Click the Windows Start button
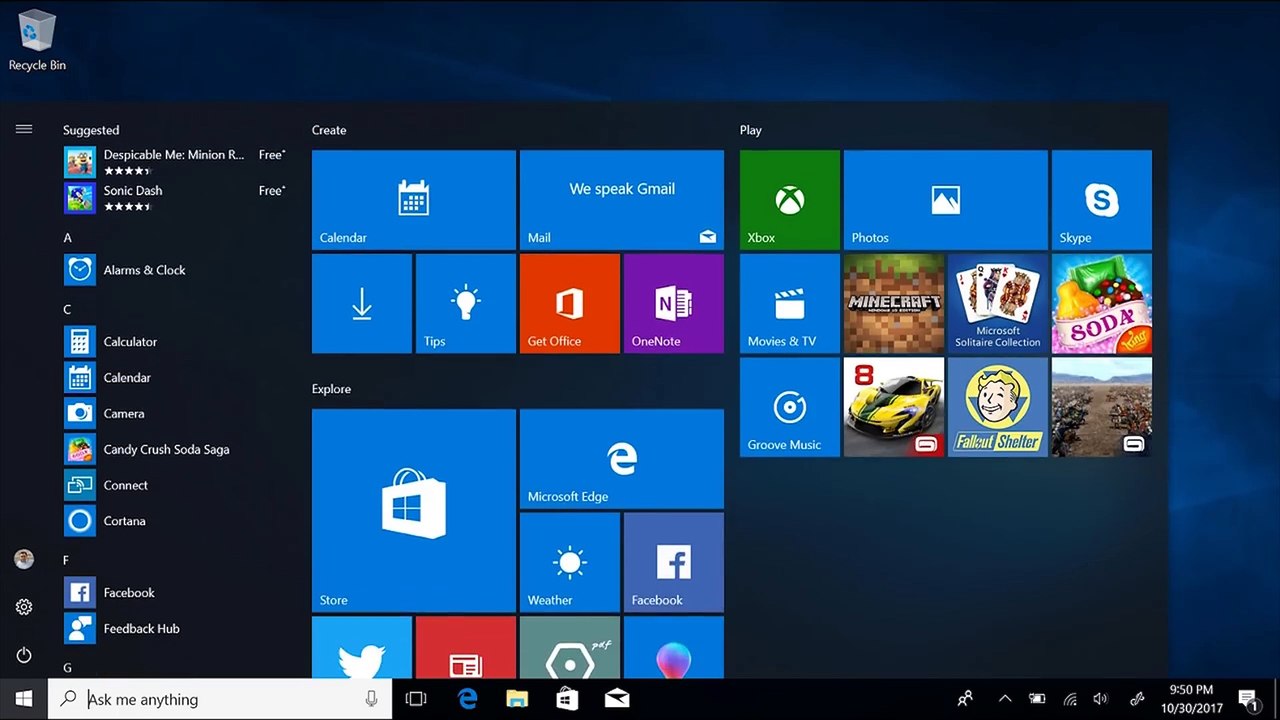Image resolution: width=1280 pixels, height=720 pixels. [x=24, y=699]
